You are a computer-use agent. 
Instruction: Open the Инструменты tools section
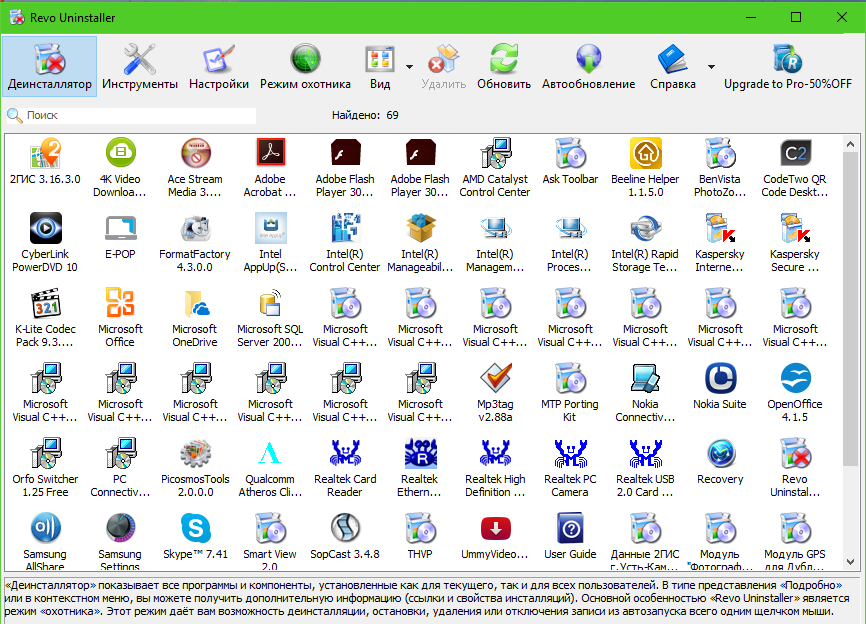(x=140, y=67)
